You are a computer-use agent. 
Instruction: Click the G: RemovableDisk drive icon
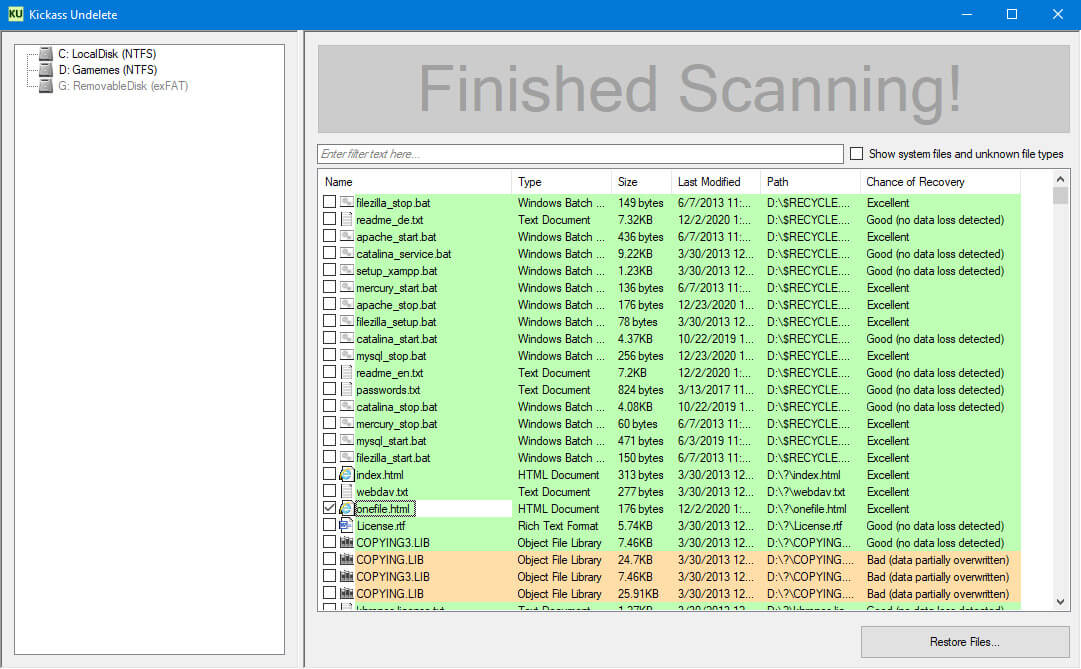pos(46,86)
